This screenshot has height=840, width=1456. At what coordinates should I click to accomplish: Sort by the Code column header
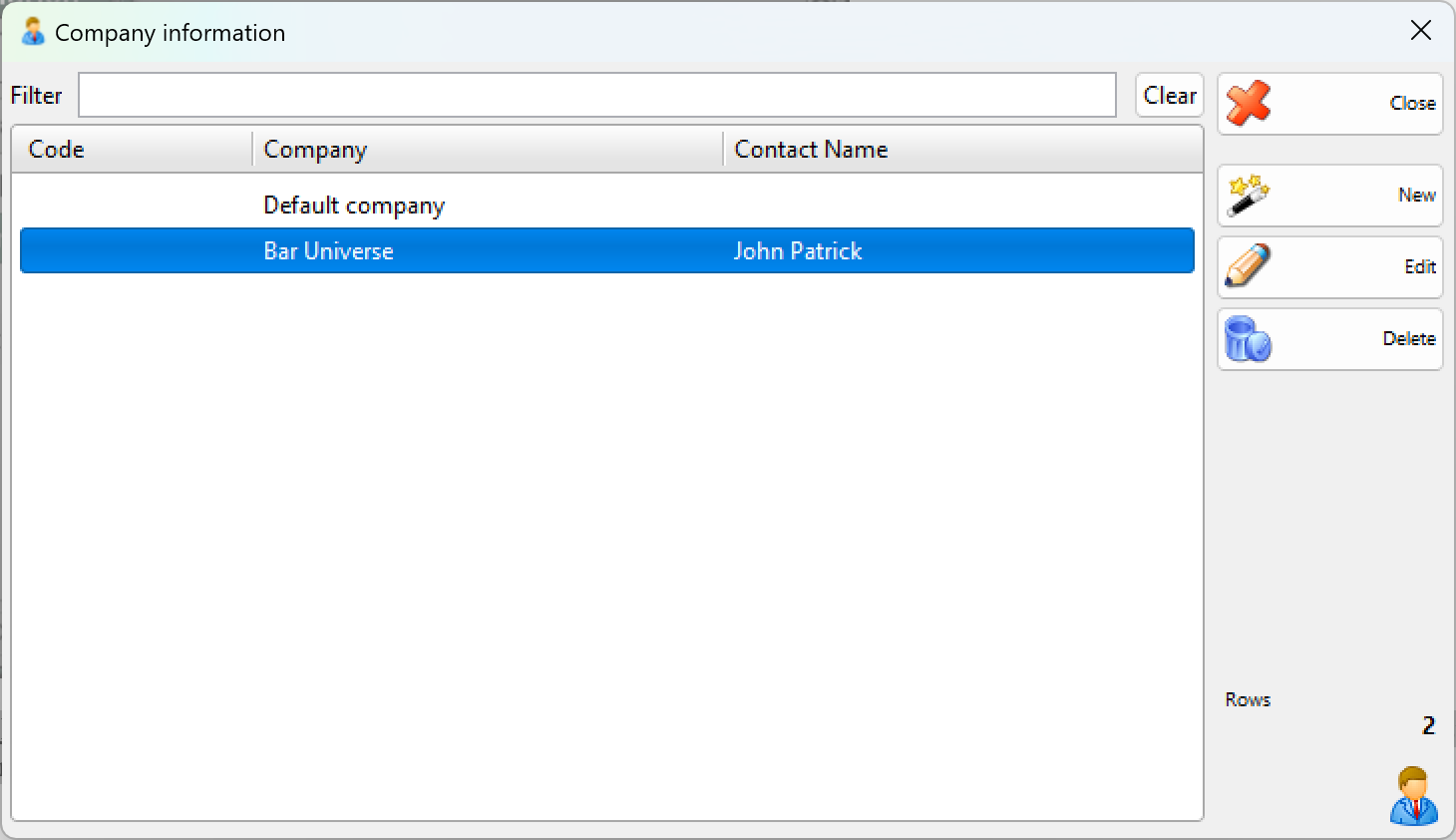pyautogui.click(x=132, y=149)
